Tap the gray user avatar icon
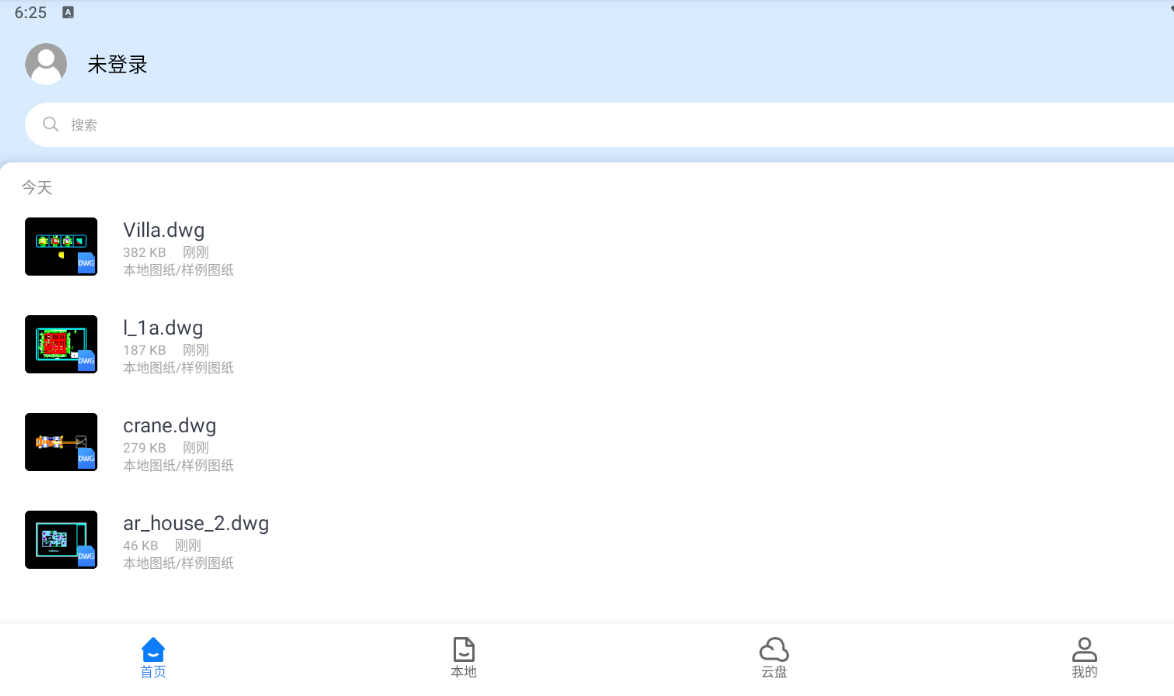Image resolution: width=1174 pixels, height=696 pixels. click(46, 64)
